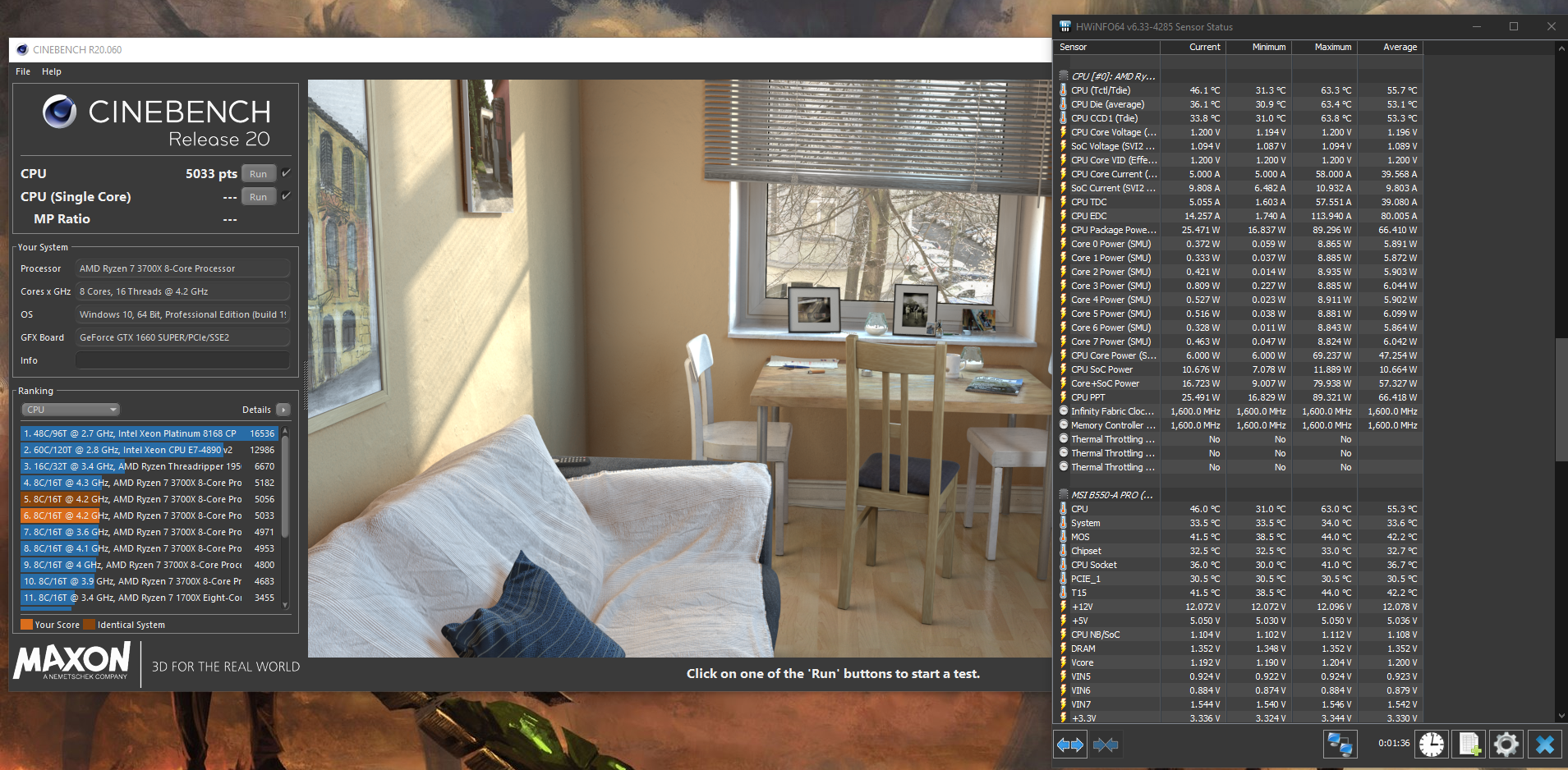Click the lightning icon beside DRAM row

click(x=1064, y=649)
